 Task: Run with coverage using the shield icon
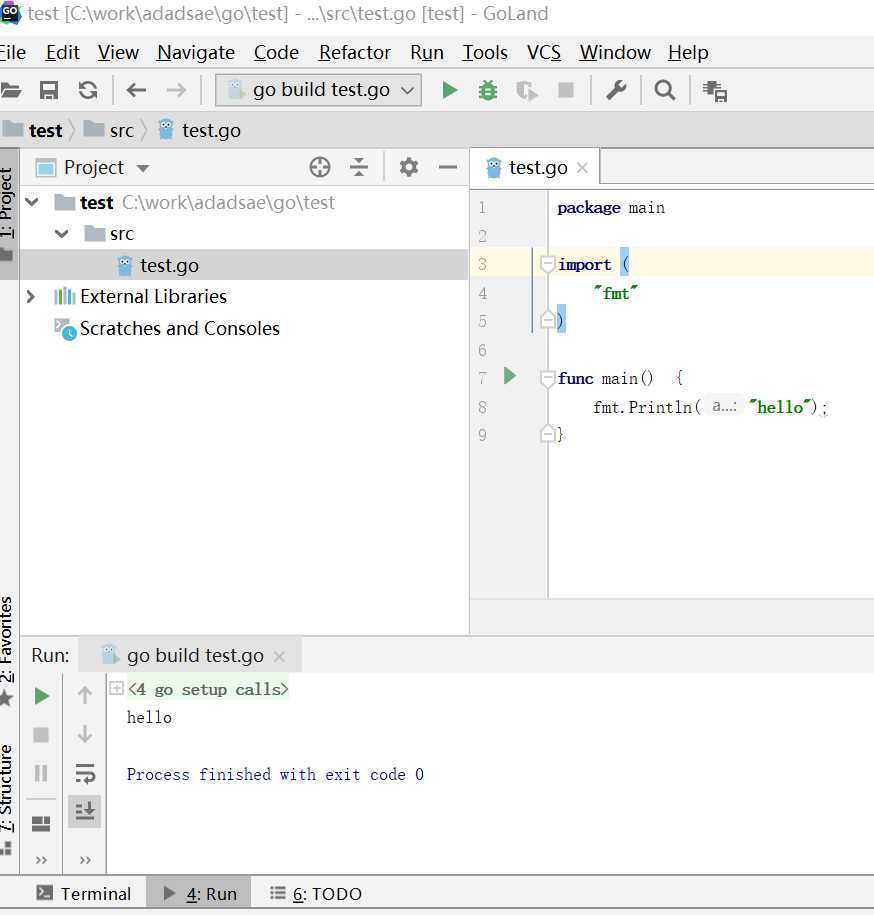click(527, 90)
